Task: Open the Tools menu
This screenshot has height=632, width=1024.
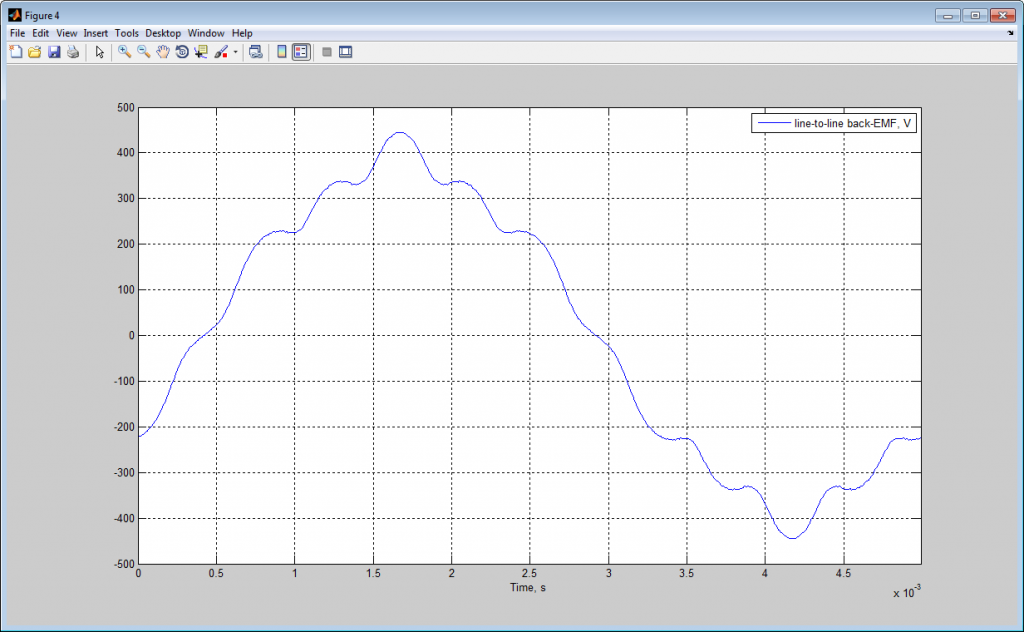Action: pos(126,32)
